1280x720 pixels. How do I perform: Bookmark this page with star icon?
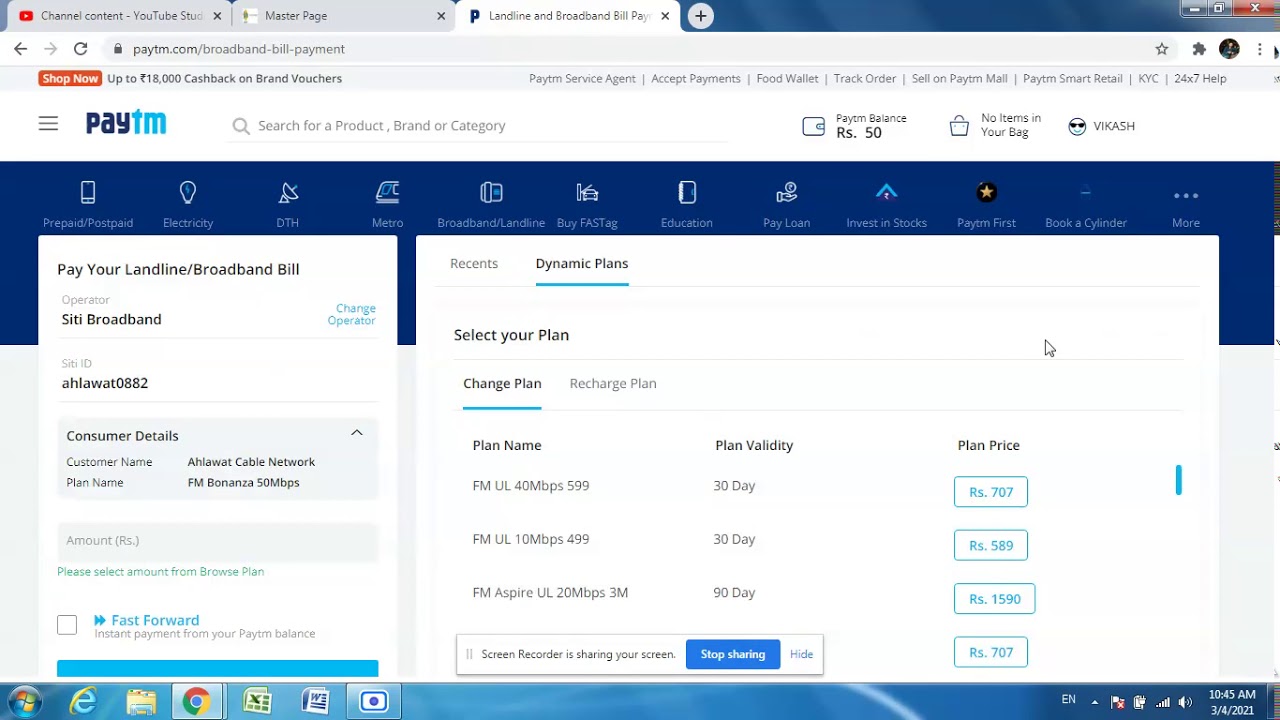pyautogui.click(x=1162, y=49)
